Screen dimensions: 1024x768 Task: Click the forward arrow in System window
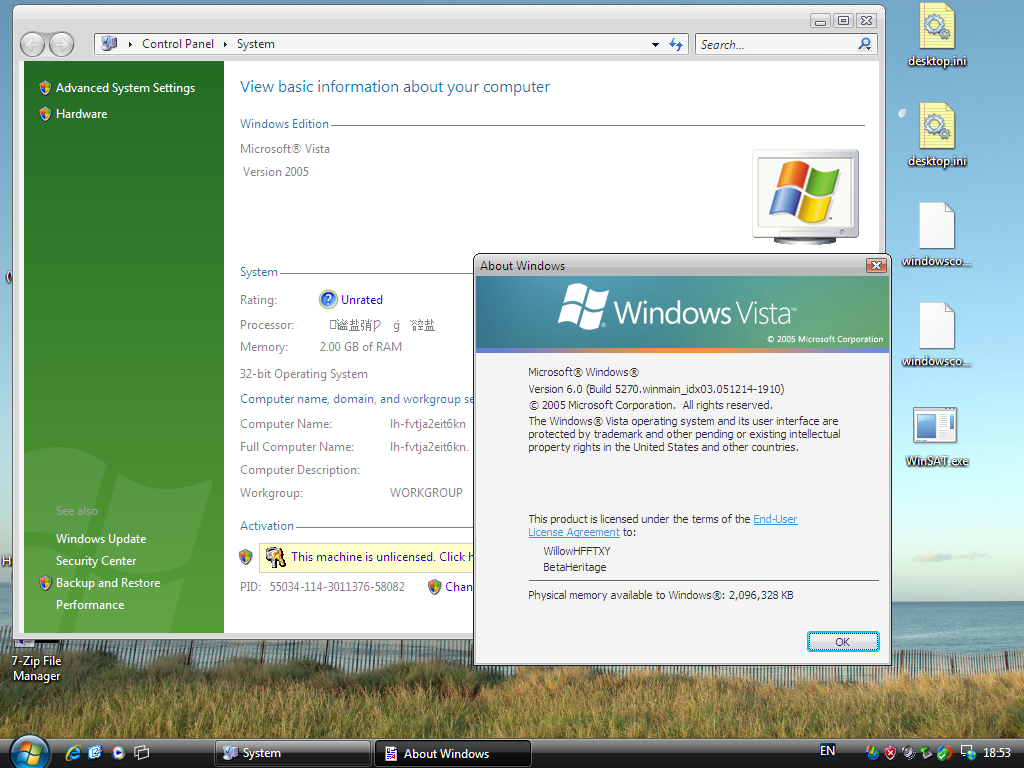tap(62, 44)
